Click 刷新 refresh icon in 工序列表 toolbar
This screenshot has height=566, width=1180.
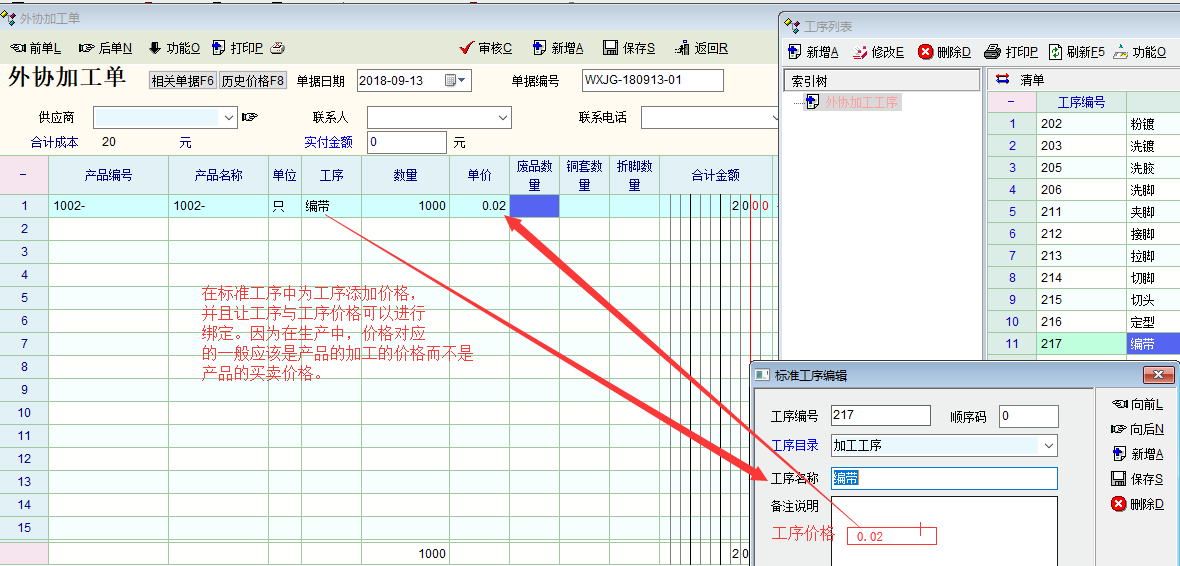click(1055, 52)
